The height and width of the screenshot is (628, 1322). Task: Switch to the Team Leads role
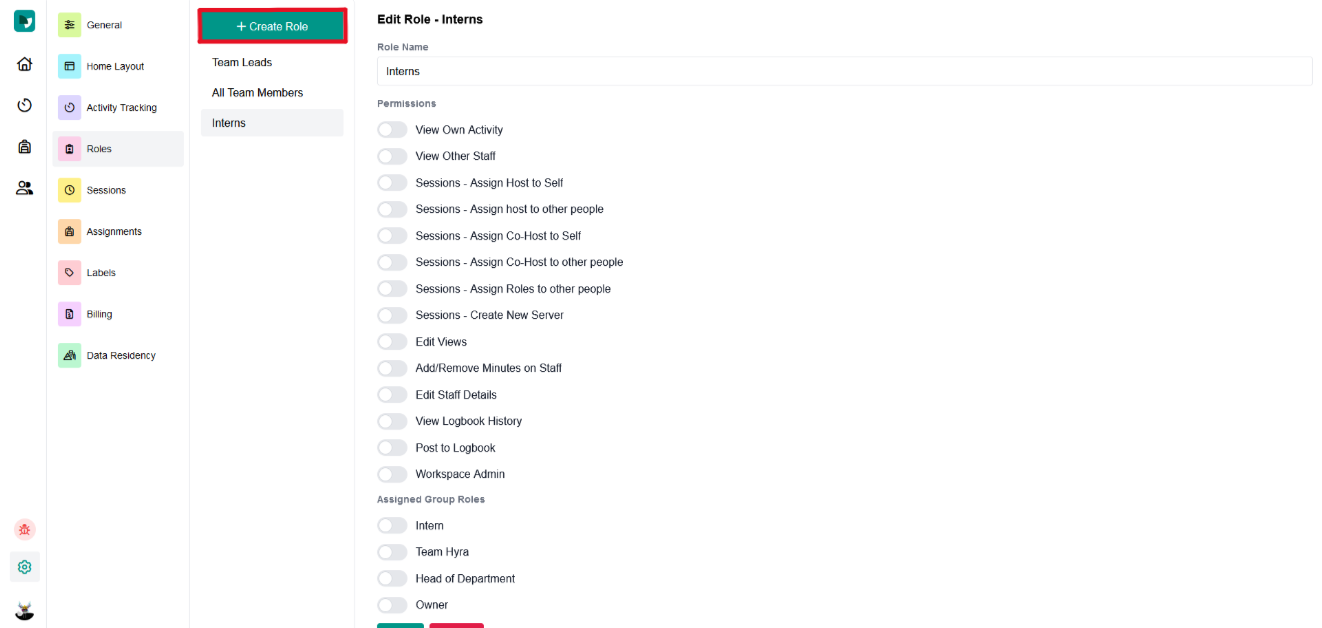click(241, 61)
